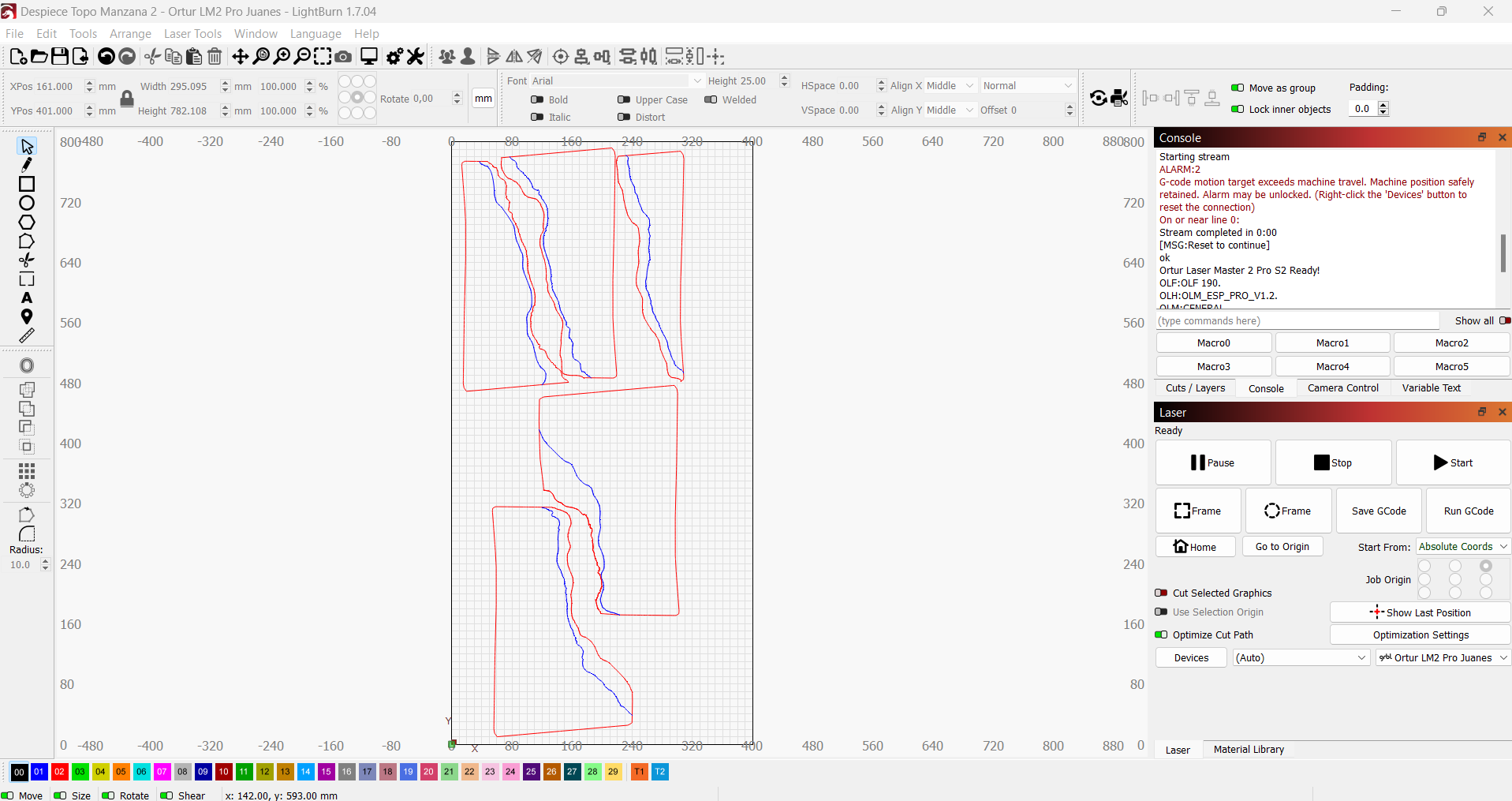This screenshot has width=1512, height=801.
Task: Click the Delete trash icon
Action: (215, 56)
